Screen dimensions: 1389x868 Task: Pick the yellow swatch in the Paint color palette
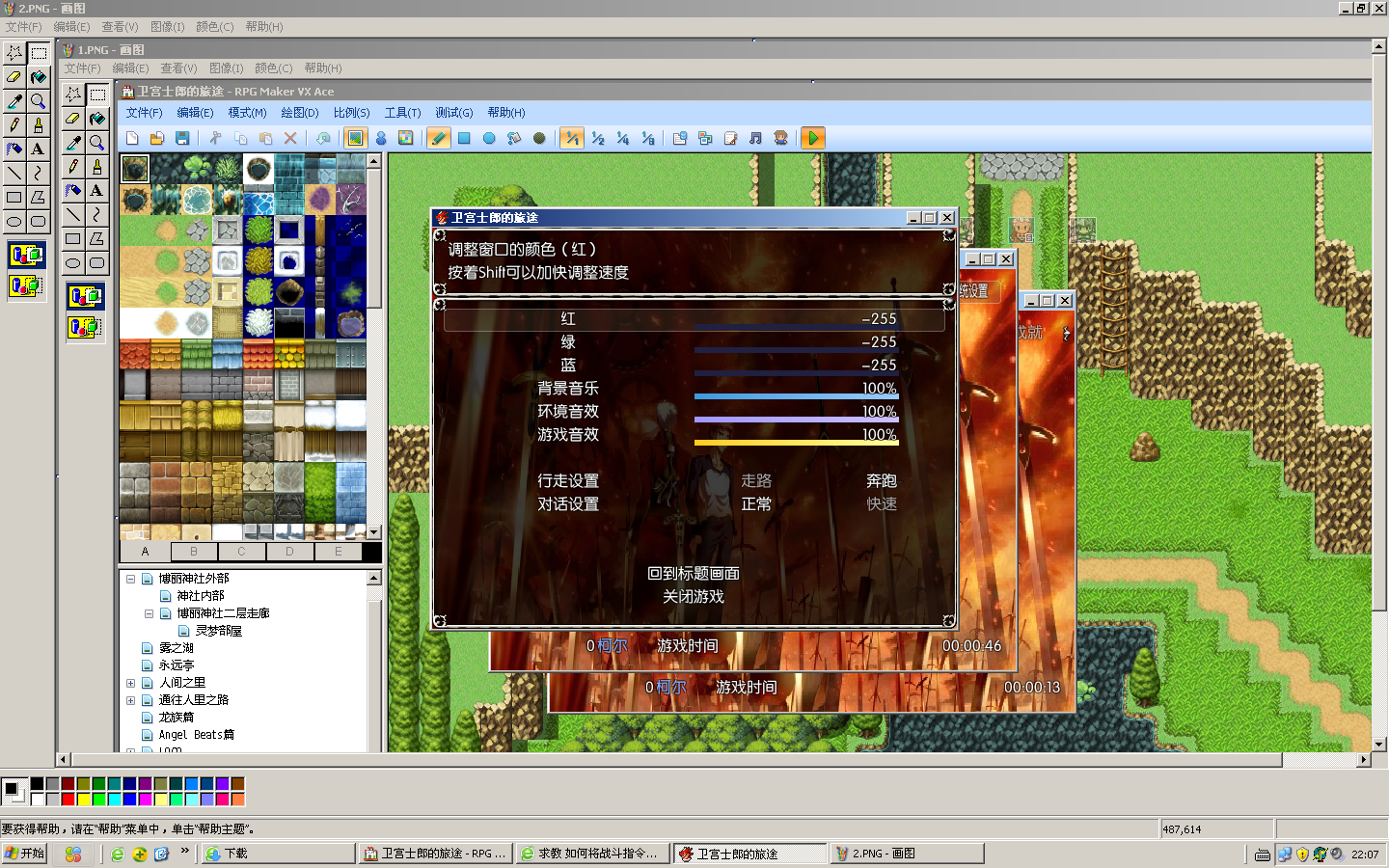pyautogui.click(x=83, y=799)
